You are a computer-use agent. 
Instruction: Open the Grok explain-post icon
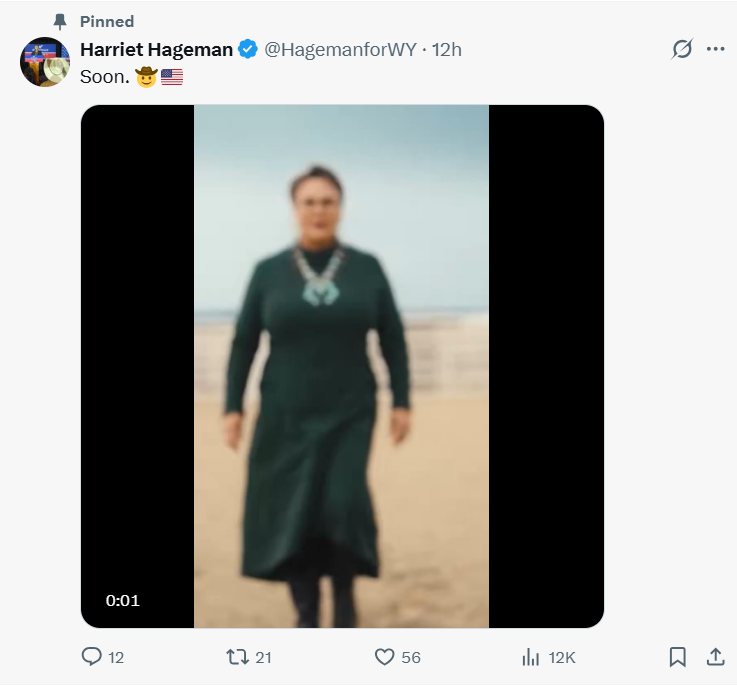682,49
